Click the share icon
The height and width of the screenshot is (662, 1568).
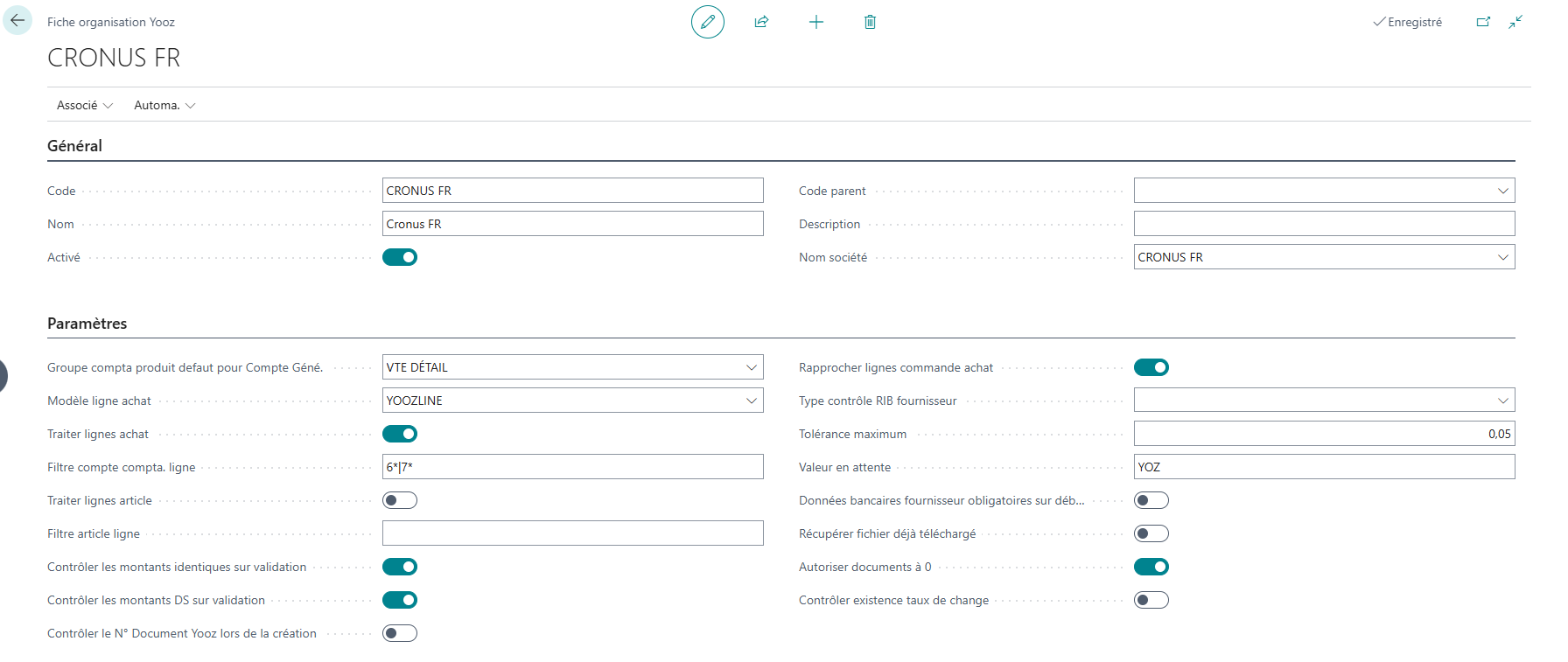(x=761, y=22)
